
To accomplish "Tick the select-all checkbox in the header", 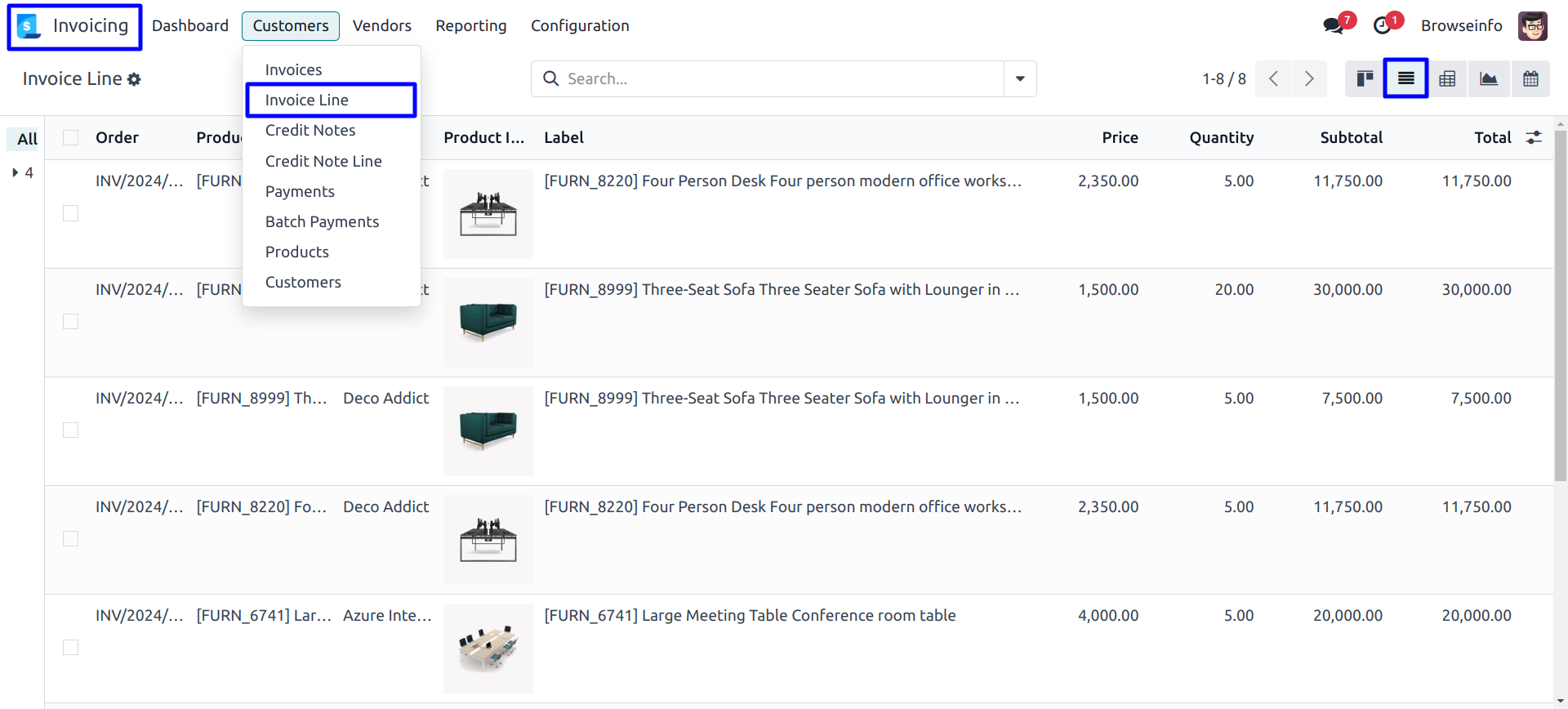I will click(x=71, y=137).
